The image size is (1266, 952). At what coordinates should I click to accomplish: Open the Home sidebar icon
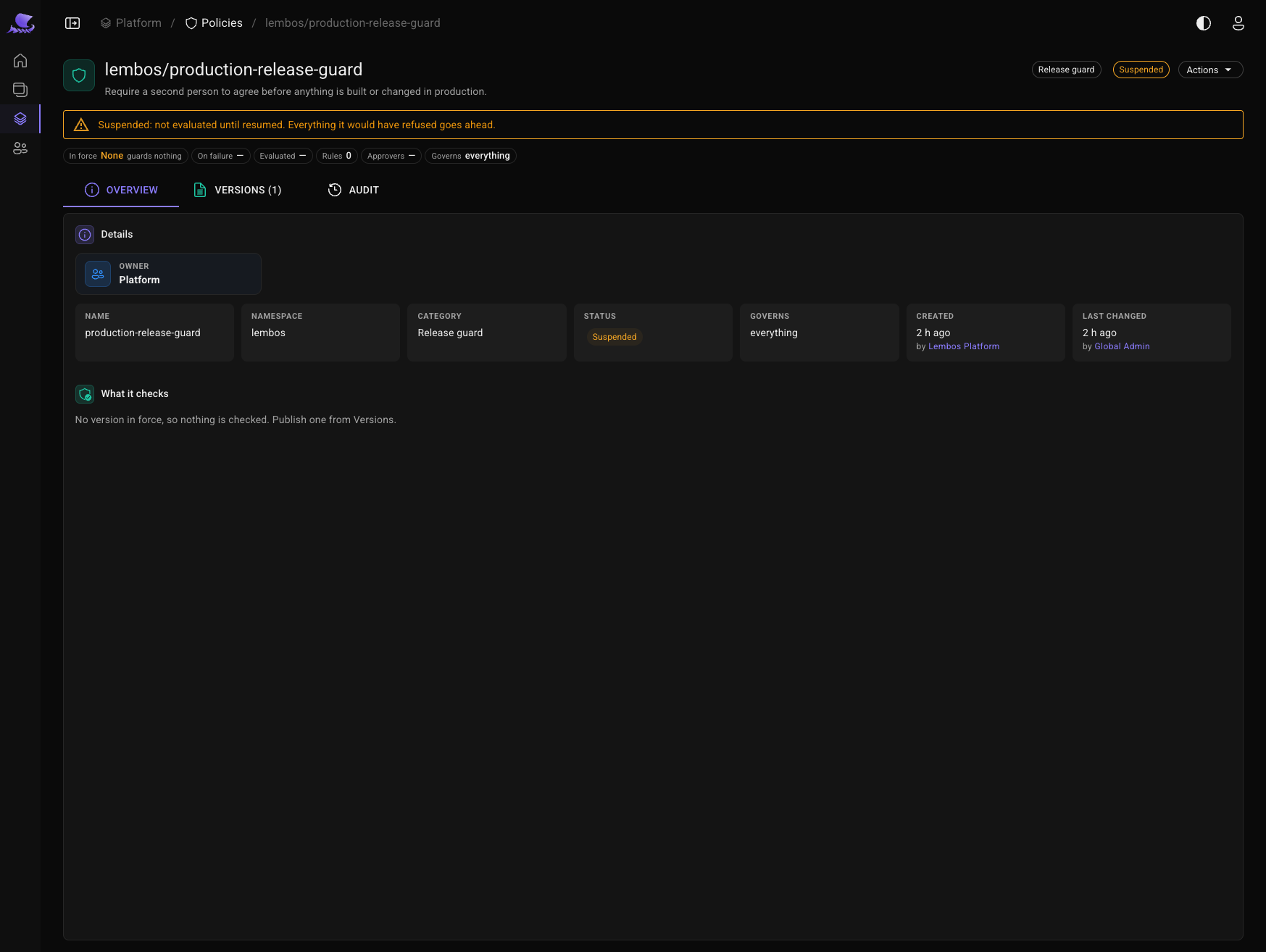[x=20, y=61]
